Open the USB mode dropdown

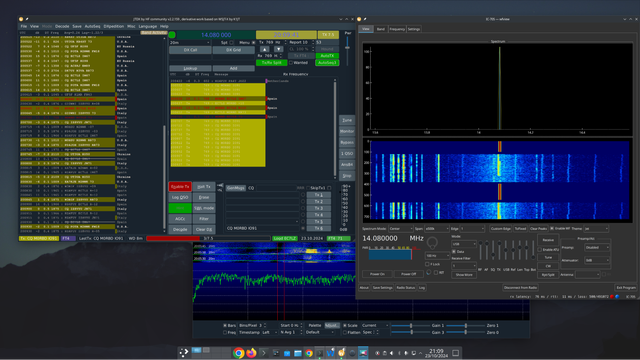point(464,244)
